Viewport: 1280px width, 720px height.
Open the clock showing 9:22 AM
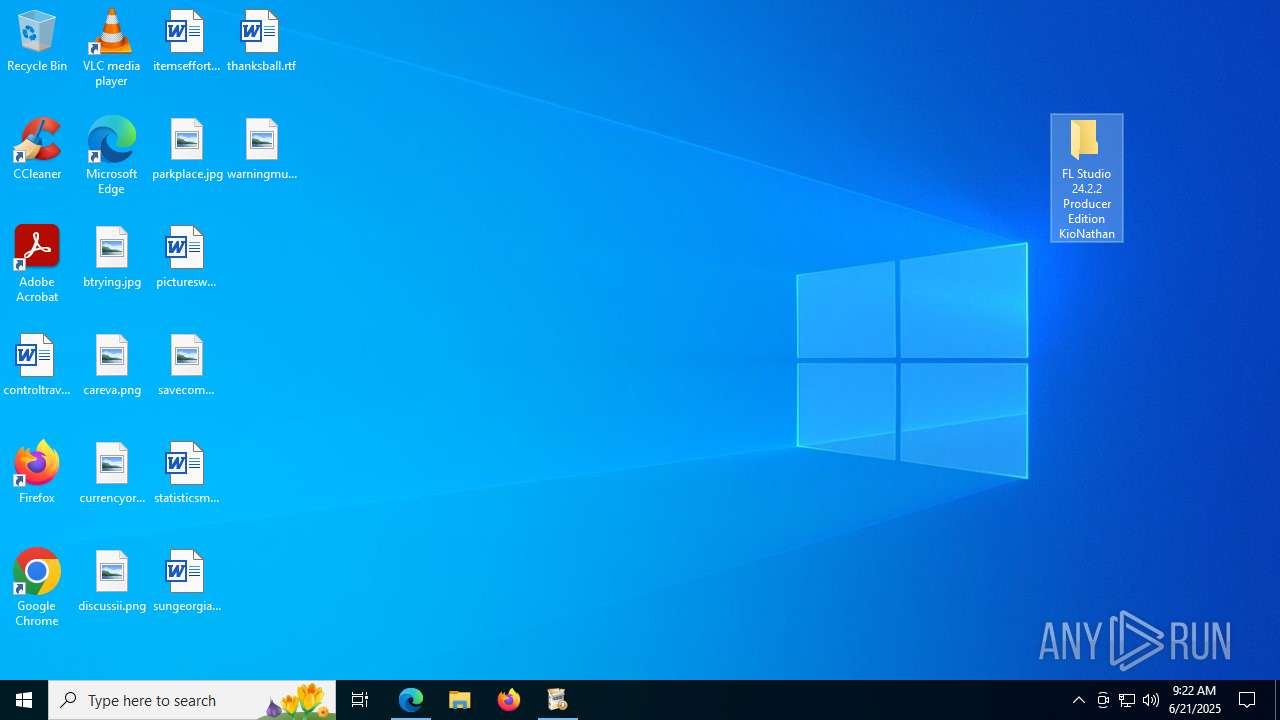pos(1195,700)
